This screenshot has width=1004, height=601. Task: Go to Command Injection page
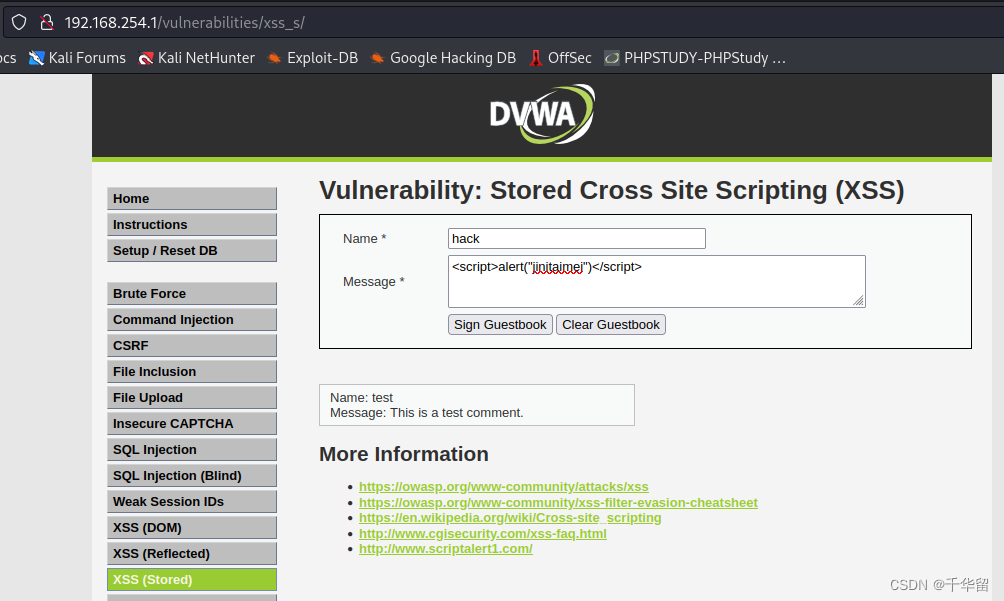pos(192,319)
